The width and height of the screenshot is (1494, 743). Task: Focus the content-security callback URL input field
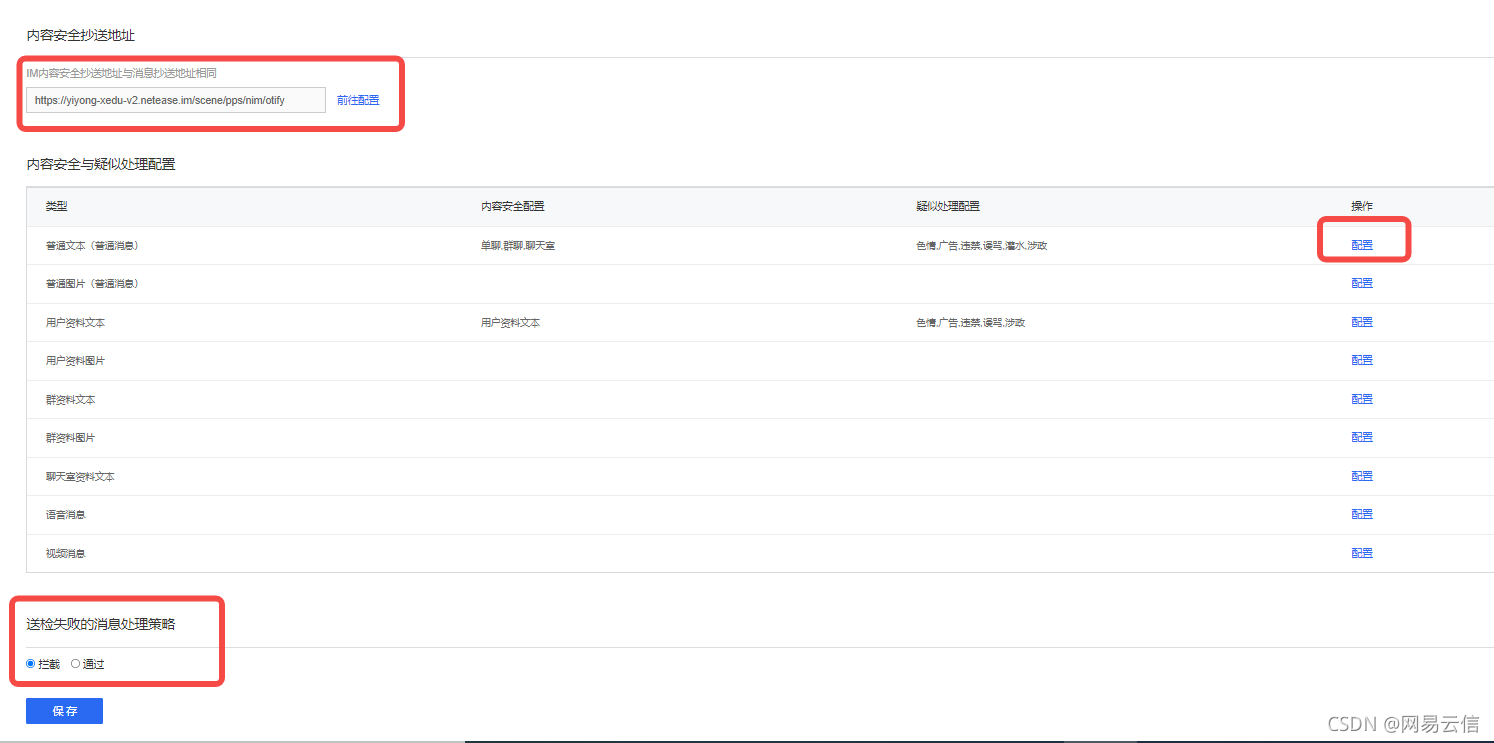(176, 100)
